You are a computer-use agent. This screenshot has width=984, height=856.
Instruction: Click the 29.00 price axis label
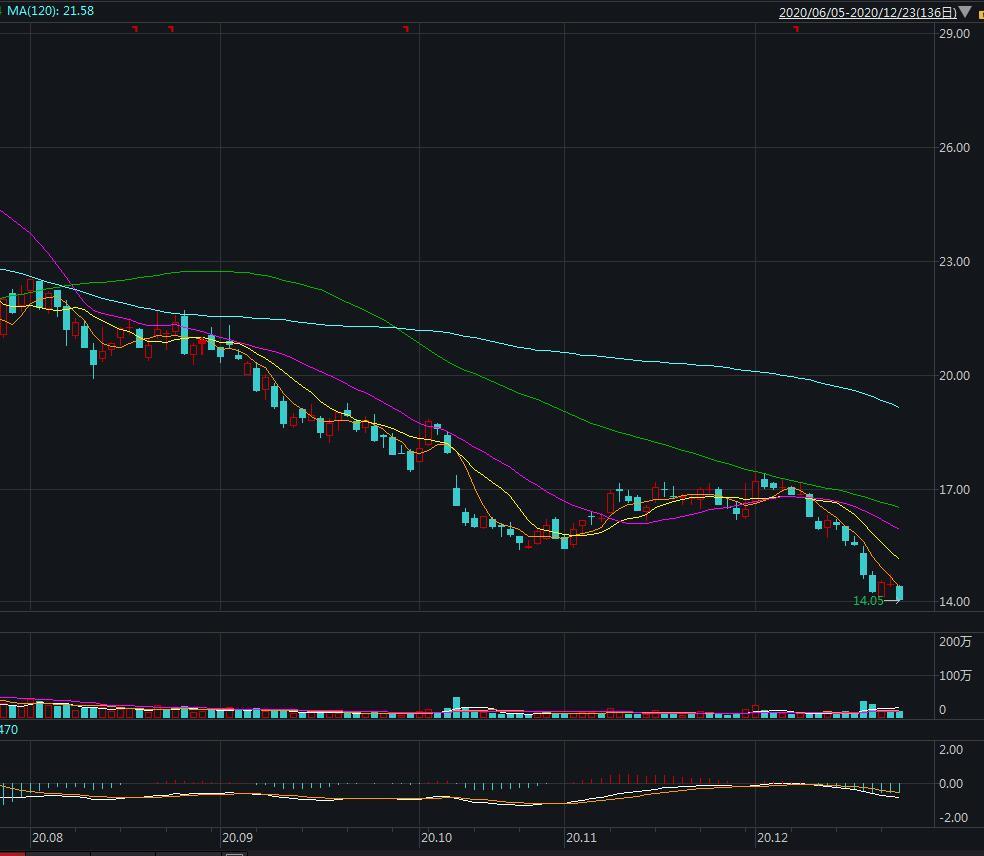click(x=954, y=34)
